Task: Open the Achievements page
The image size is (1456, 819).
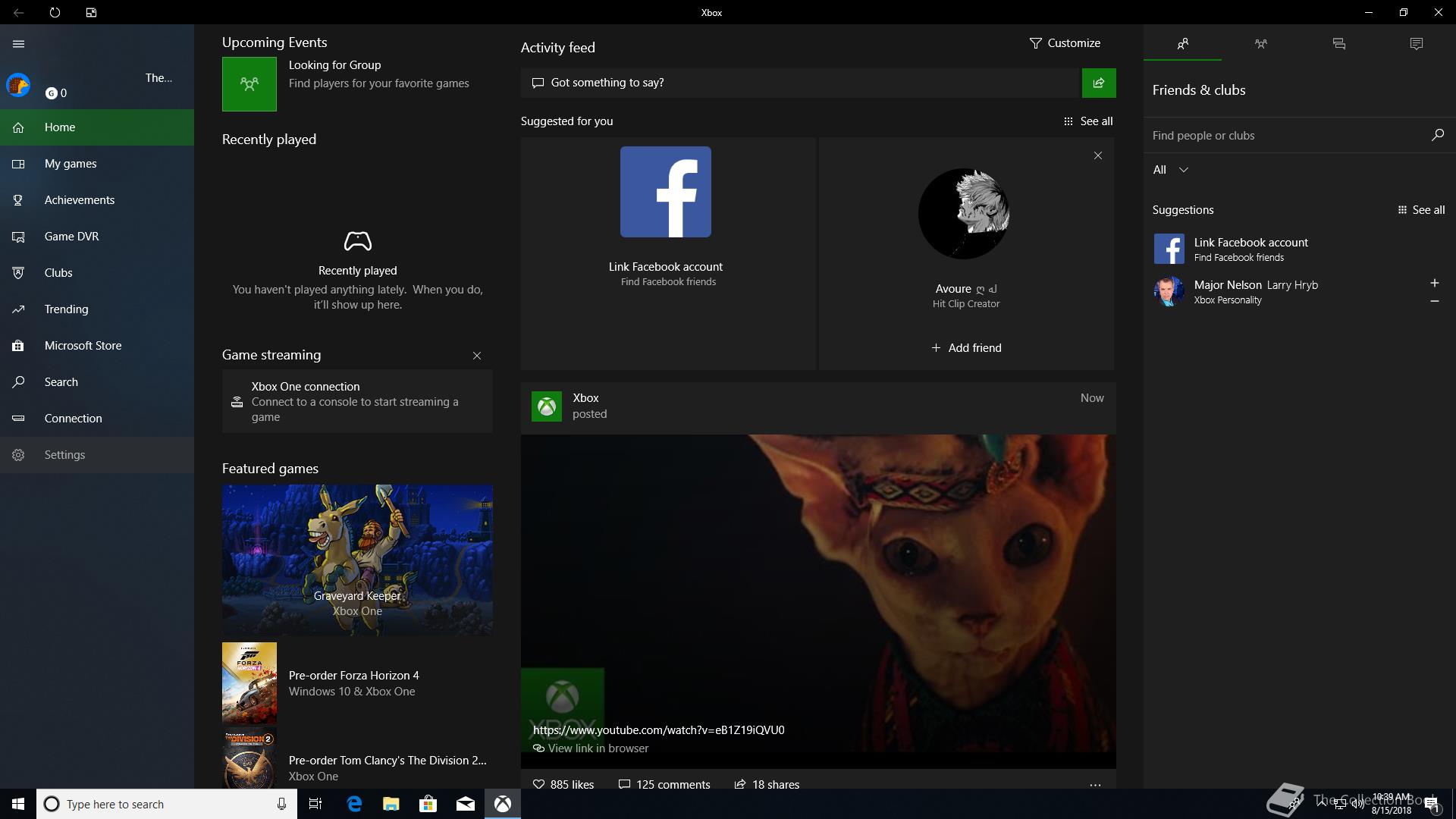Action: pyautogui.click(x=97, y=200)
